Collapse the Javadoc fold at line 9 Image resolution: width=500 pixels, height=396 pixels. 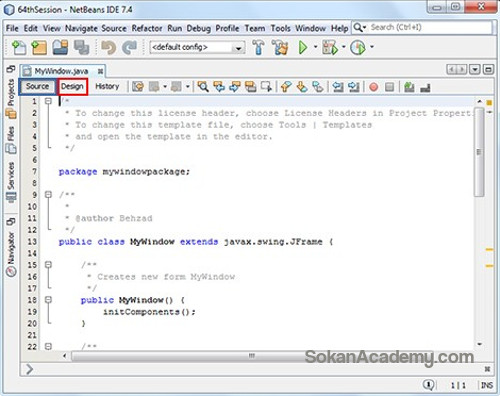(x=48, y=194)
